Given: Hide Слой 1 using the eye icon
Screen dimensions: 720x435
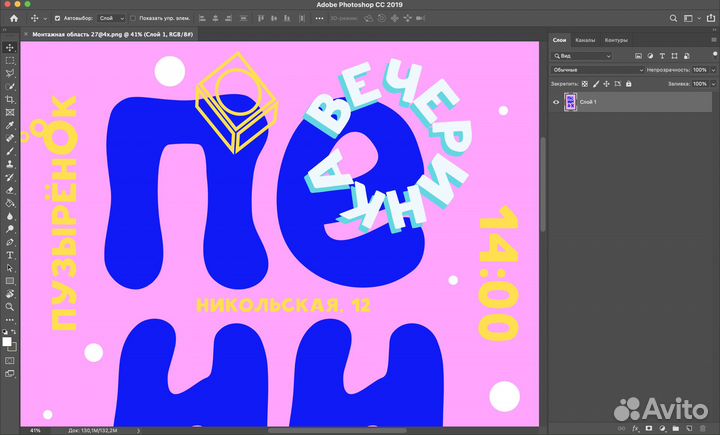Looking at the screenshot, I should tap(556, 102).
